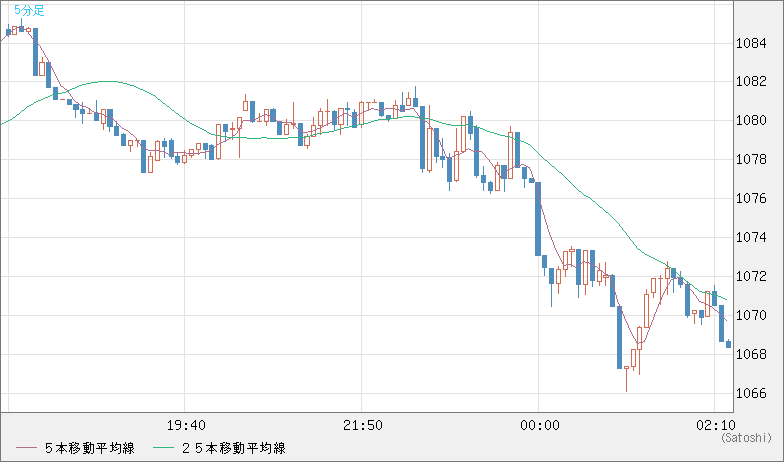Click the 02:10 time axis label
This screenshot has width=784, height=462.
(716, 426)
